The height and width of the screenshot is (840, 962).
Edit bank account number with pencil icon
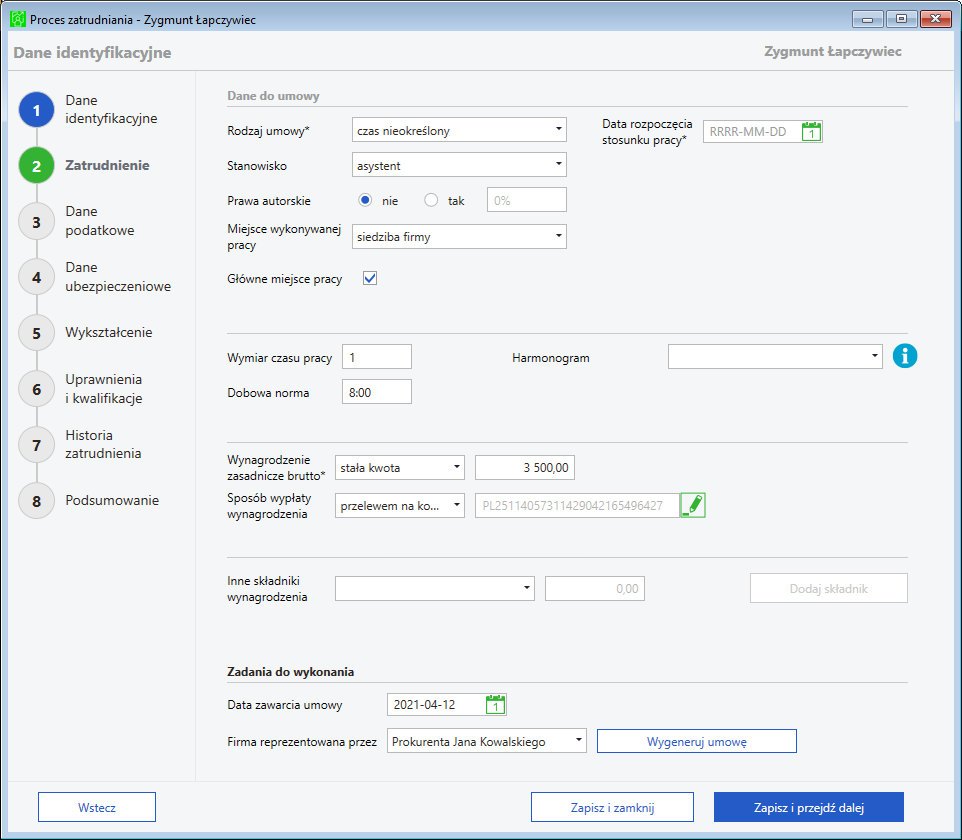(692, 506)
